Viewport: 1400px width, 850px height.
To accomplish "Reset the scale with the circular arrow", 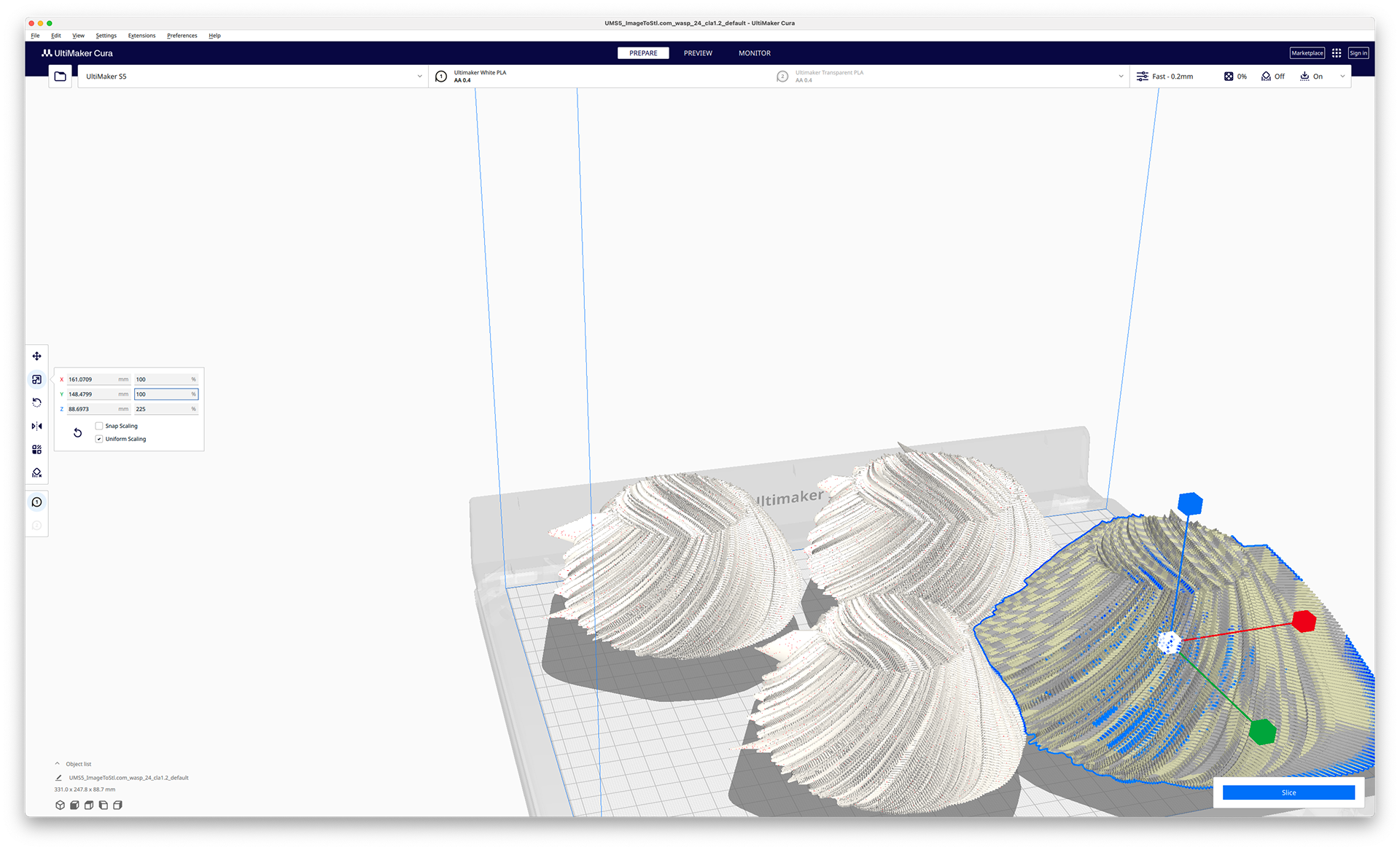I will point(77,433).
